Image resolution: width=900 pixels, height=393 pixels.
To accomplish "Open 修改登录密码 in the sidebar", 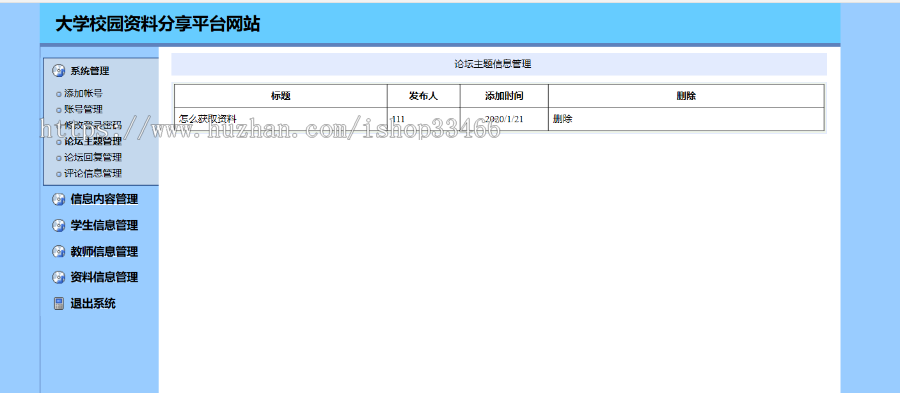I will (x=93, y=125).
